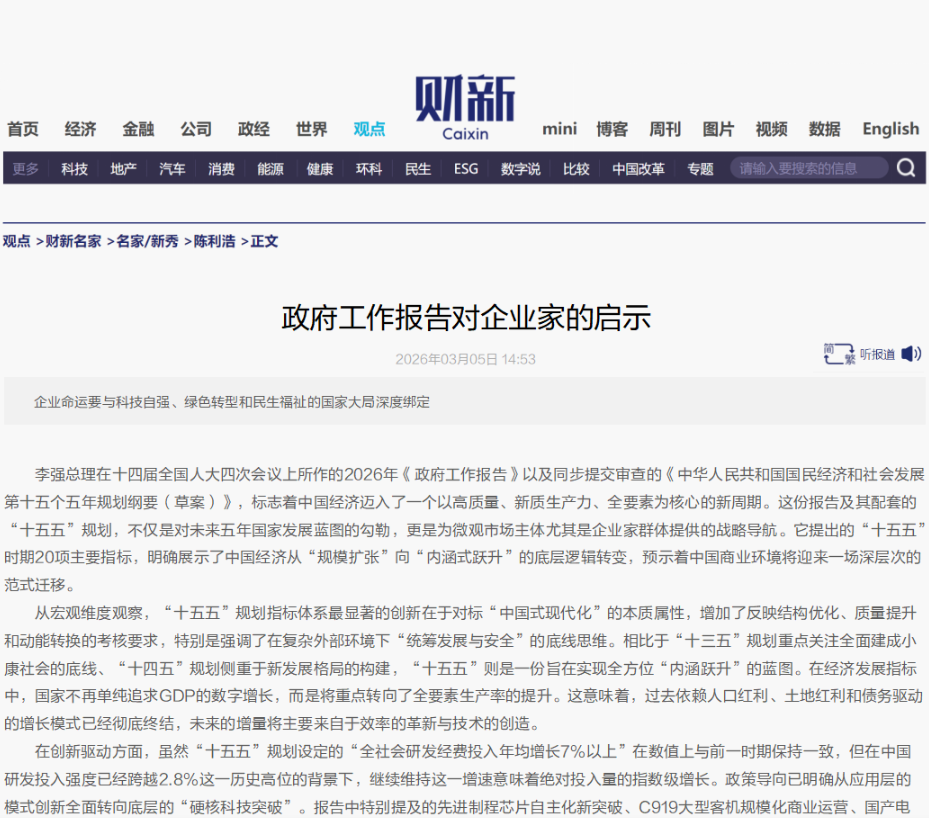
Task: Open the 经济 economy section
Action: click(x=80, y=129)
